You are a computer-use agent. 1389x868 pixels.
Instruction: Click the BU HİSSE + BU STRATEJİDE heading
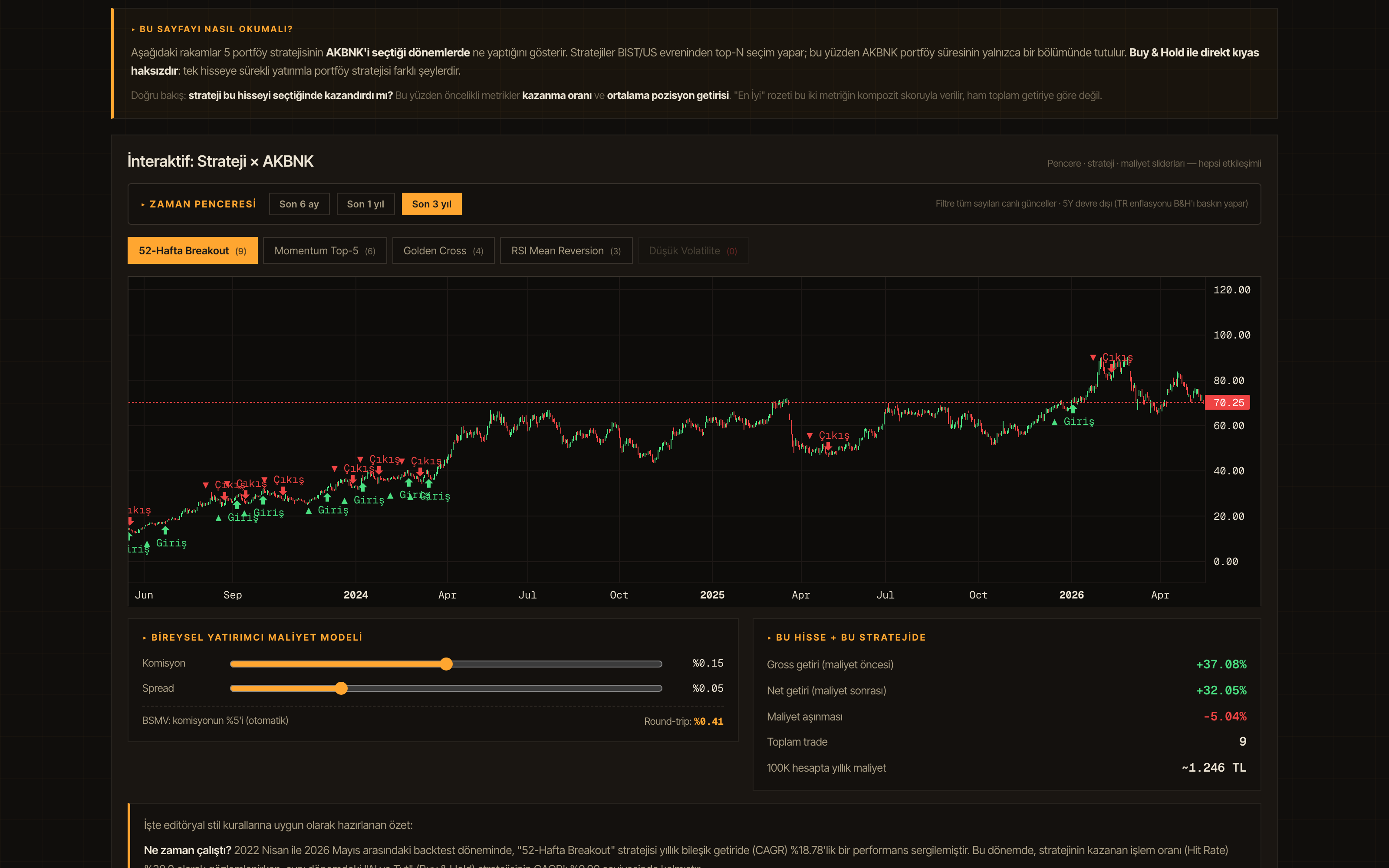pyautogui.click(x=851, y=637)
